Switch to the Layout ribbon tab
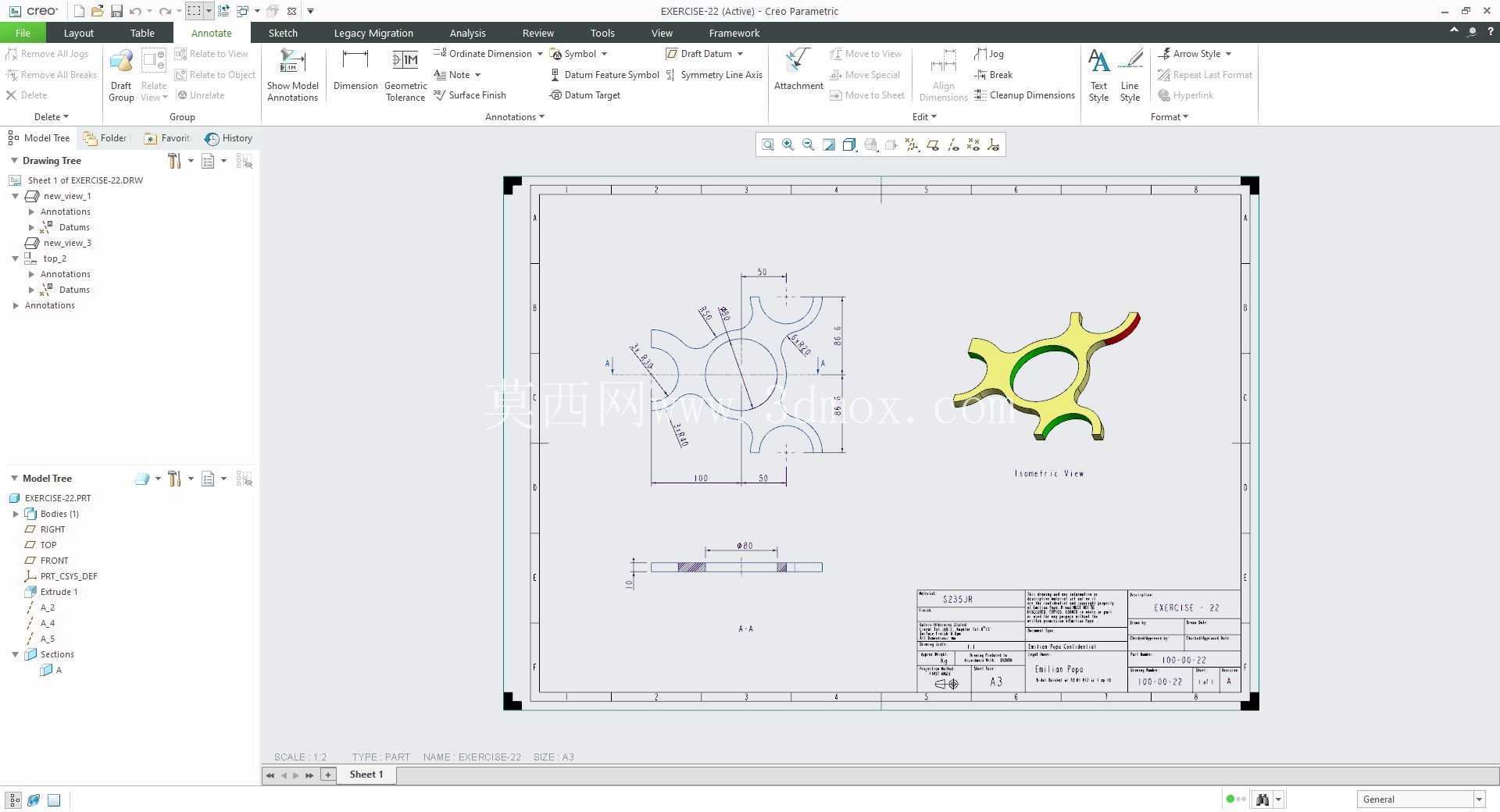 [78, 33]
